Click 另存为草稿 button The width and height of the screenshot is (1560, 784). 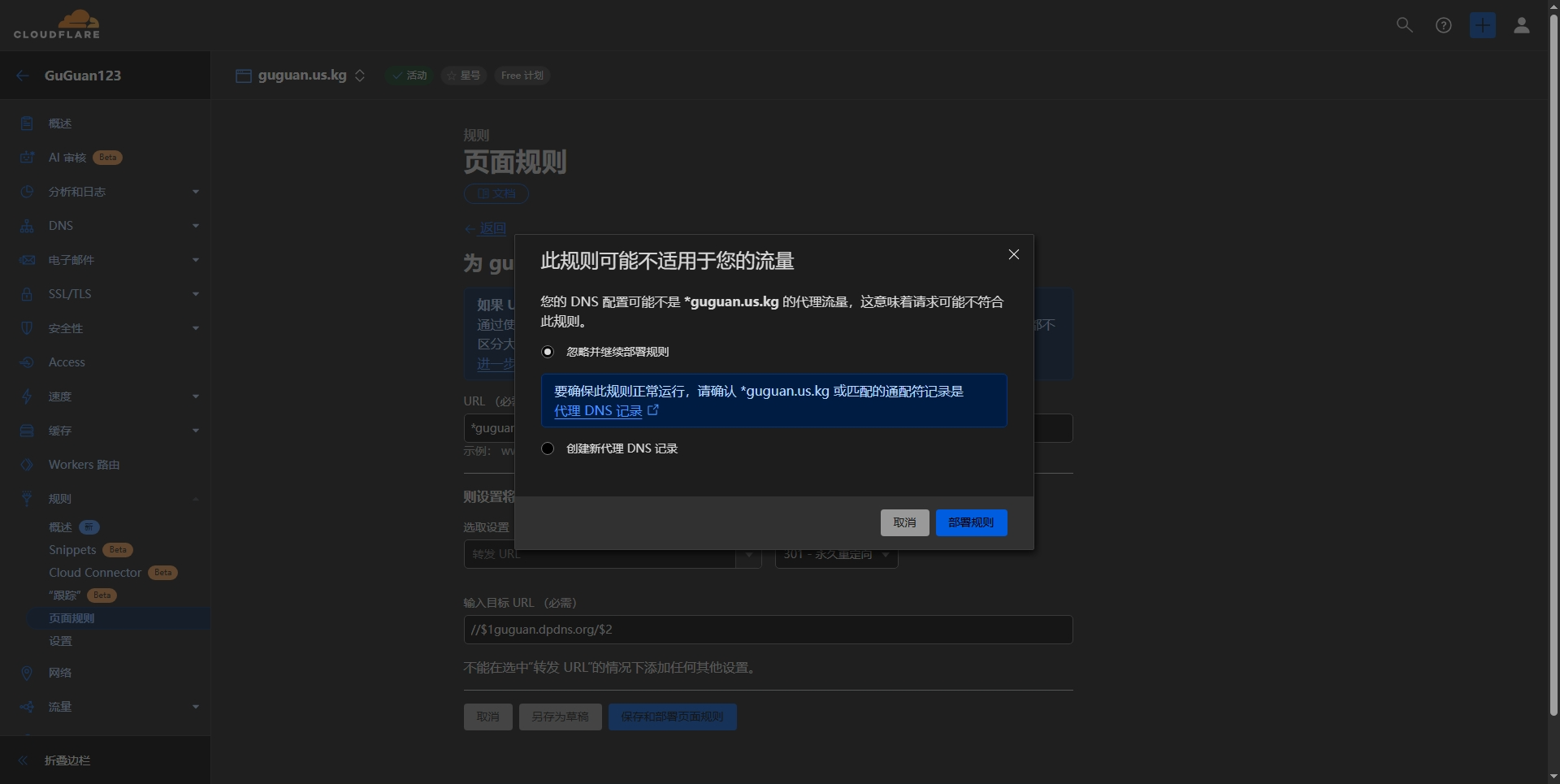point(560,717)
